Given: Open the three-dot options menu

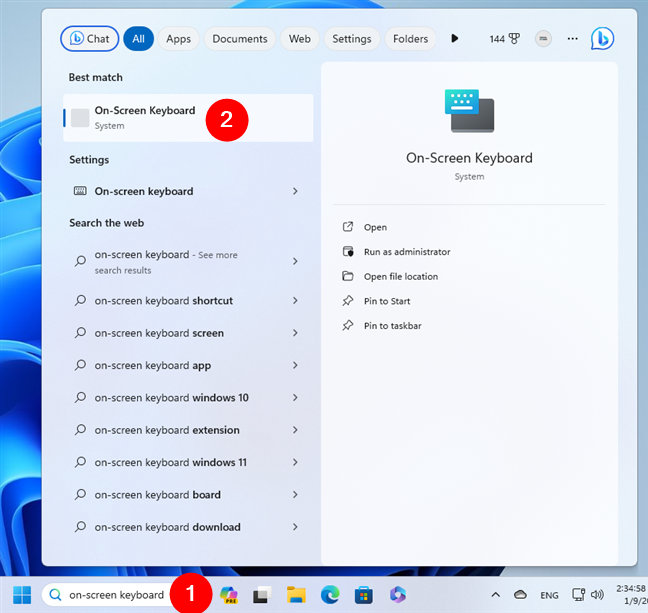Looking at the screenshot, I should coord(572,39).
